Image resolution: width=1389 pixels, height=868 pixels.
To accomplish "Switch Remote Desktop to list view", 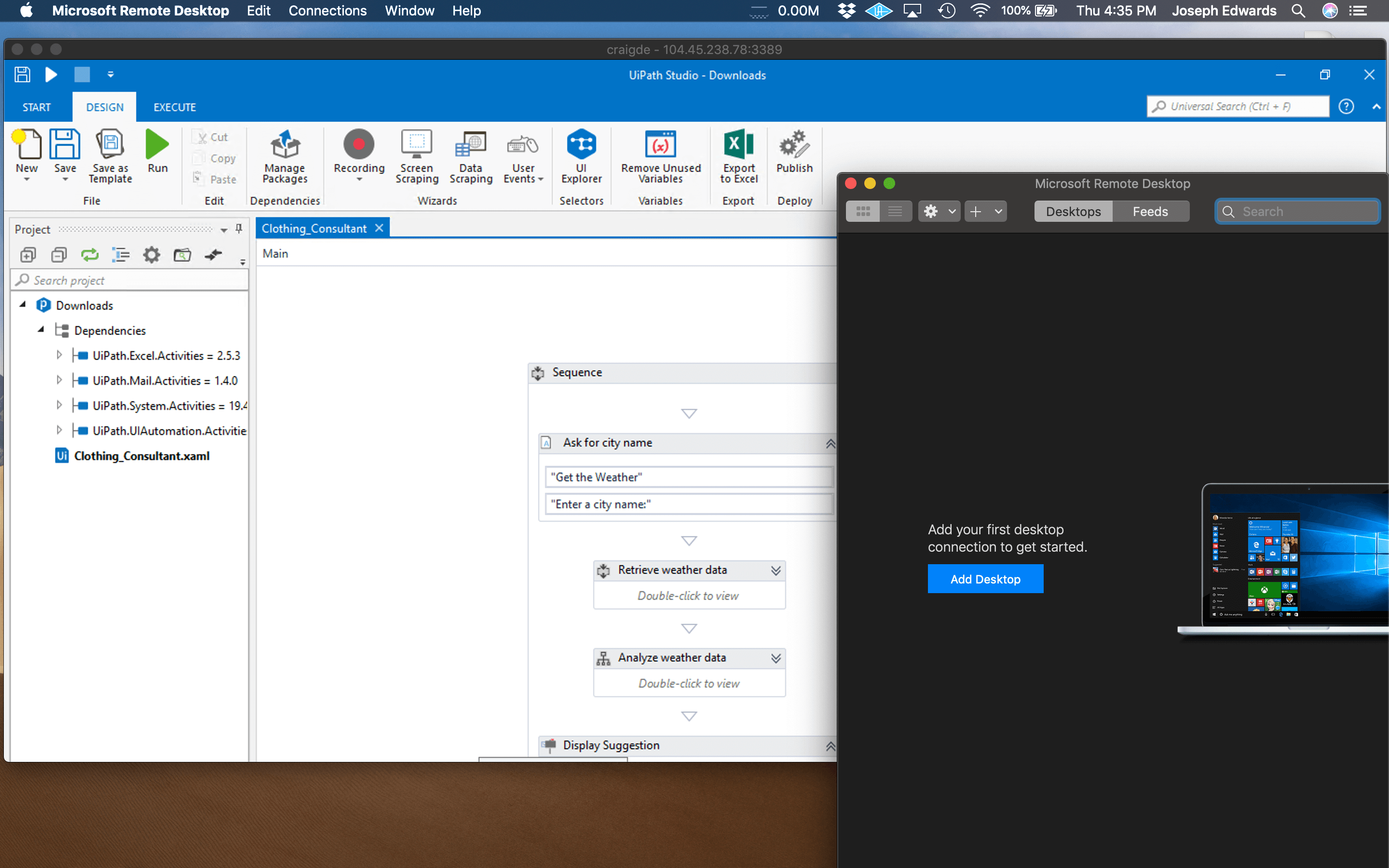I will pos(896,211).
